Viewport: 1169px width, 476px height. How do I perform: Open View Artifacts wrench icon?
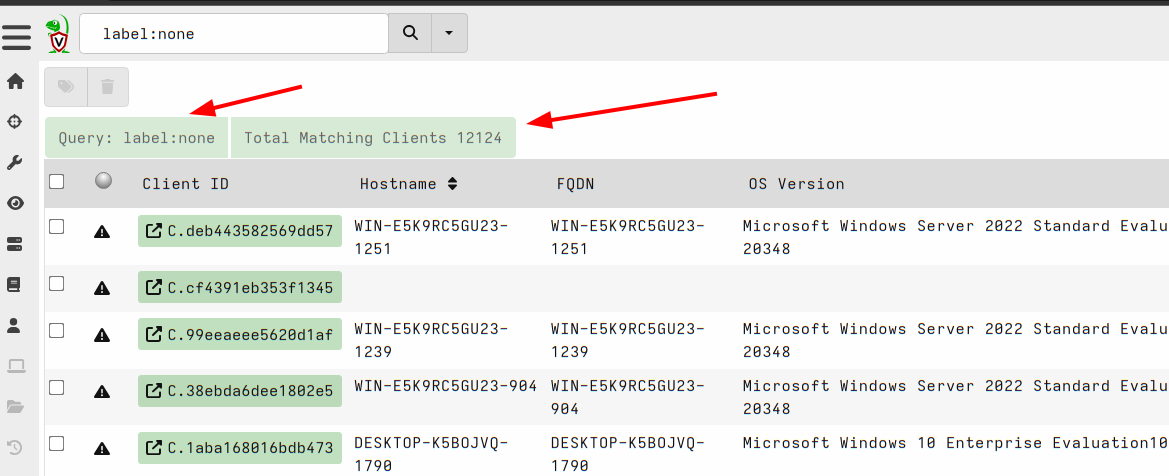click(x=15, y=163)
